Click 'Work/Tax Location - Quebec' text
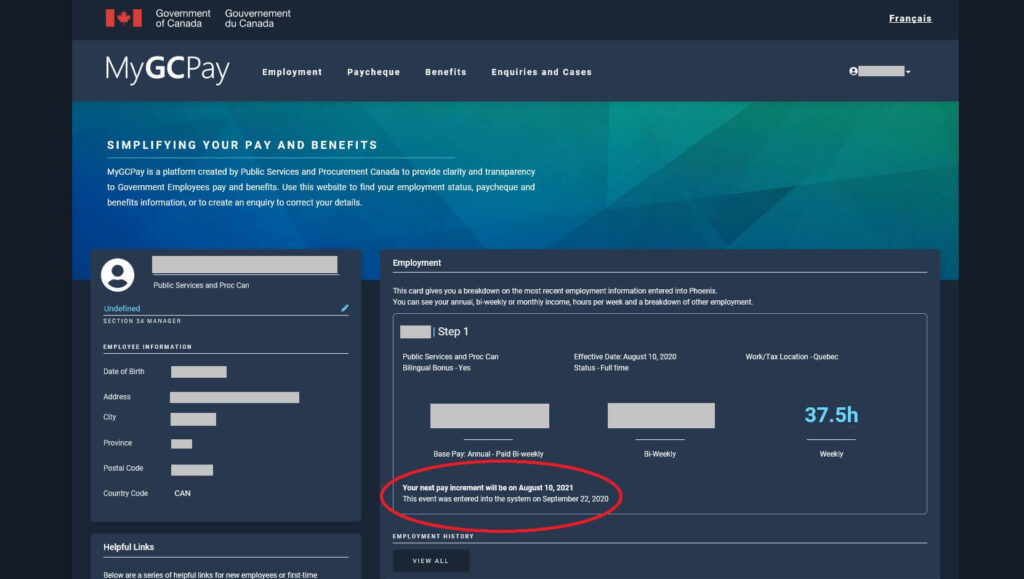The height and width of the screenshot is (579, 1024). point(792,357)
